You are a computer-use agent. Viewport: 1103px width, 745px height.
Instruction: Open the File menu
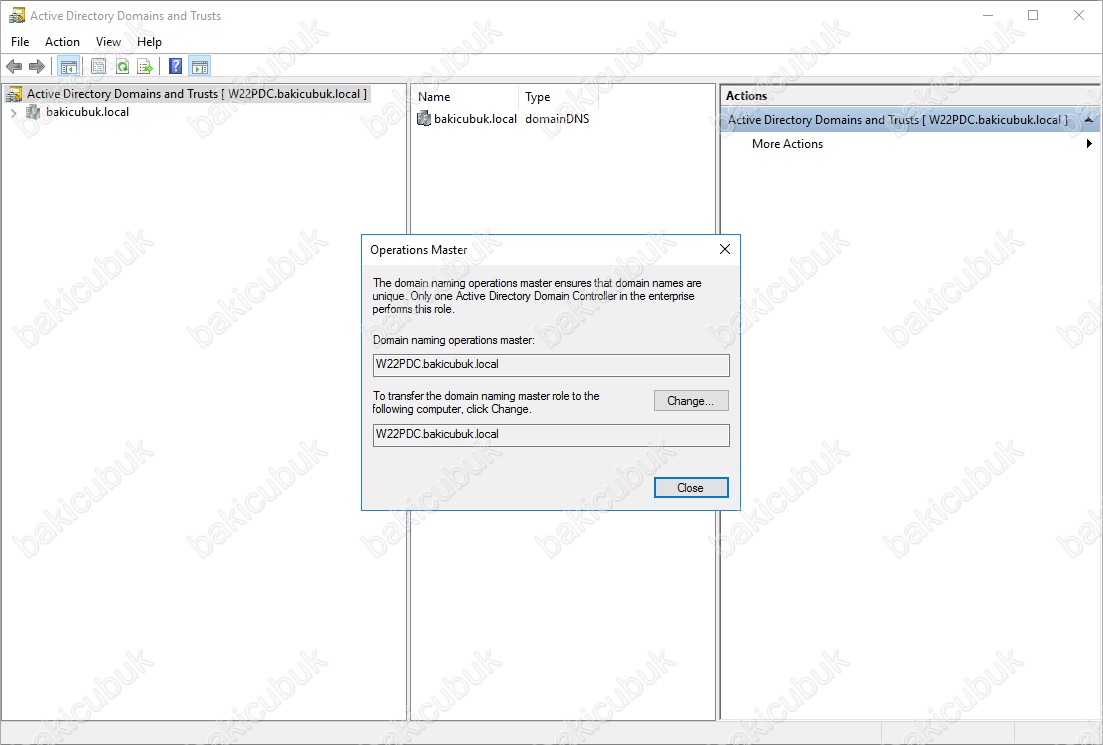pyautogui.click(x=20, y=42)
